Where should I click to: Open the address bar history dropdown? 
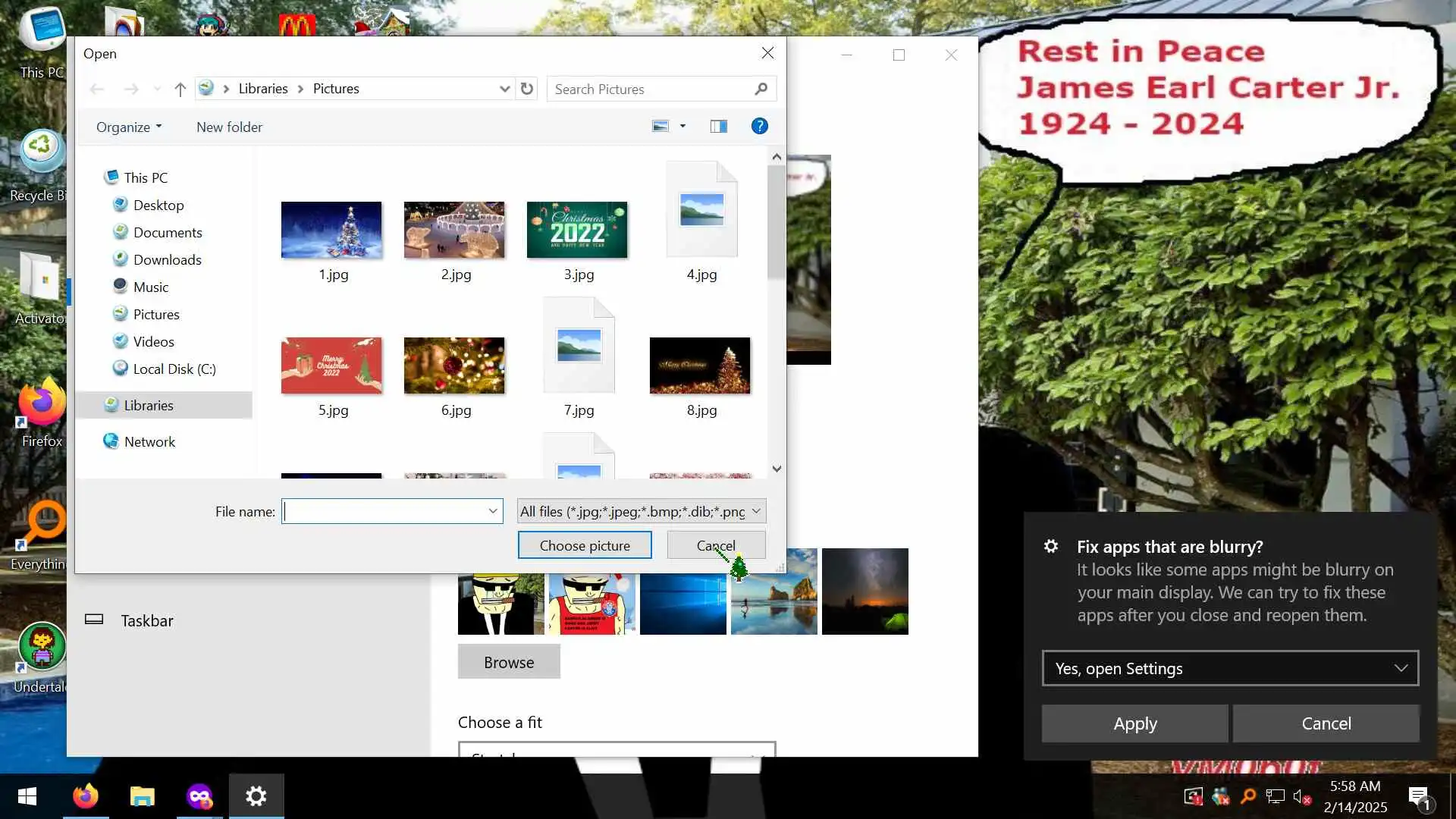(504, 89)
